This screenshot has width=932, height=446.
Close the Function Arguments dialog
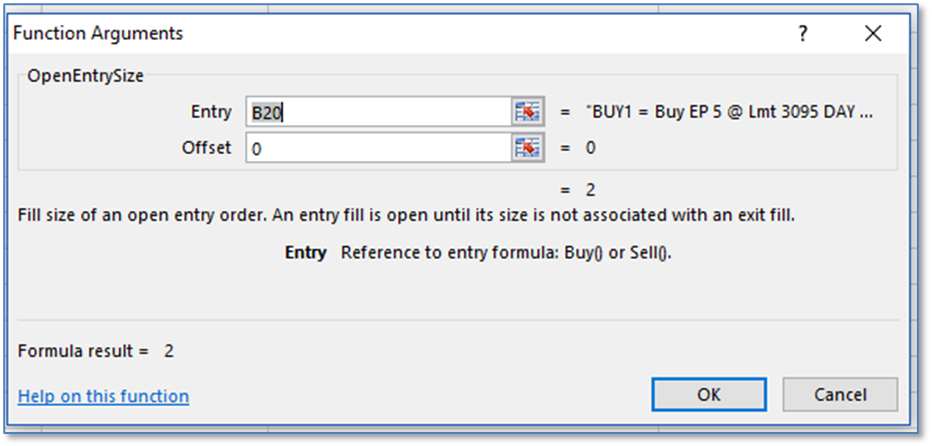click(x=873, y=34)
